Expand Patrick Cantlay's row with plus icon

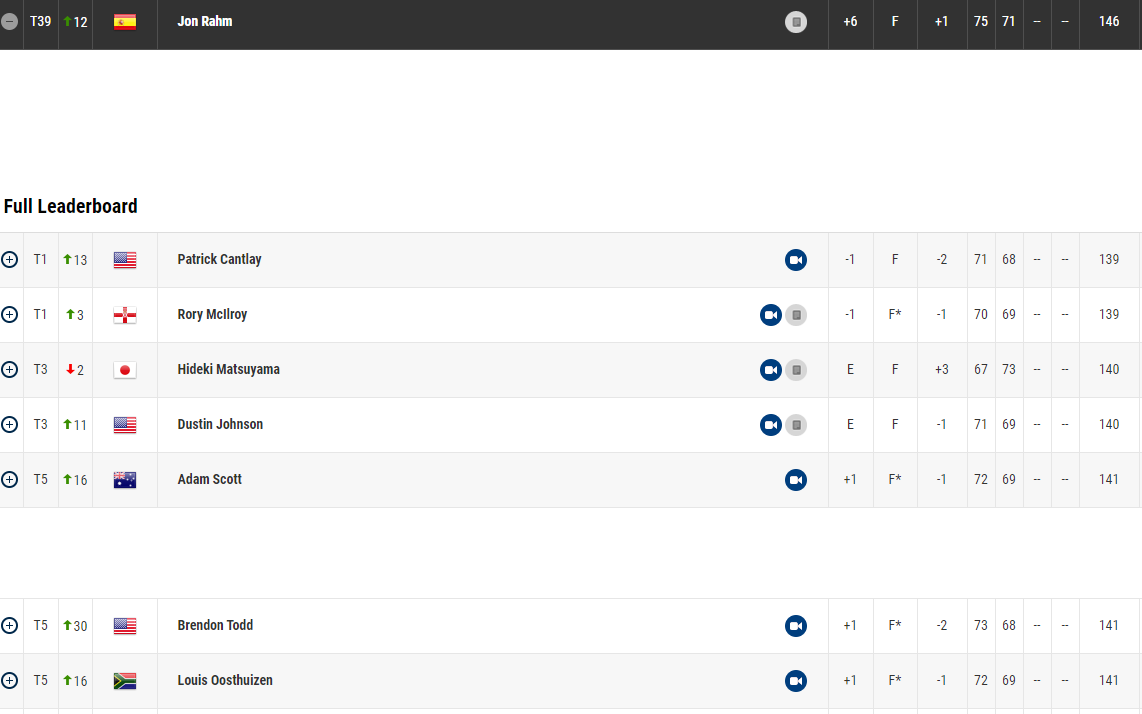click(9, 259)
